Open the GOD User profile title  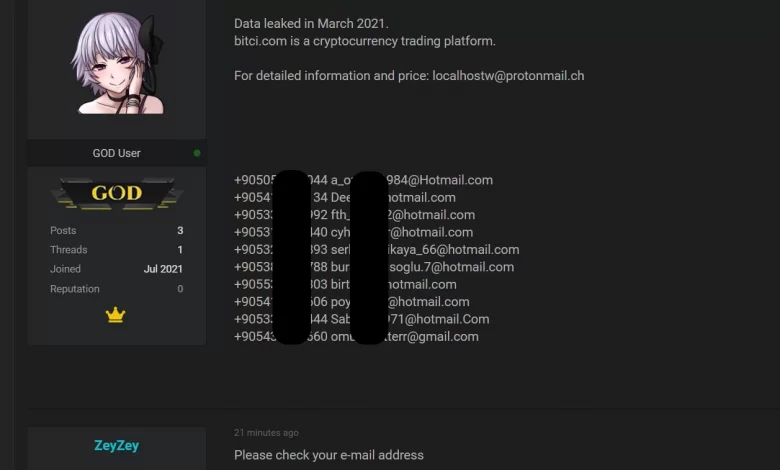[x=116, y=153]
